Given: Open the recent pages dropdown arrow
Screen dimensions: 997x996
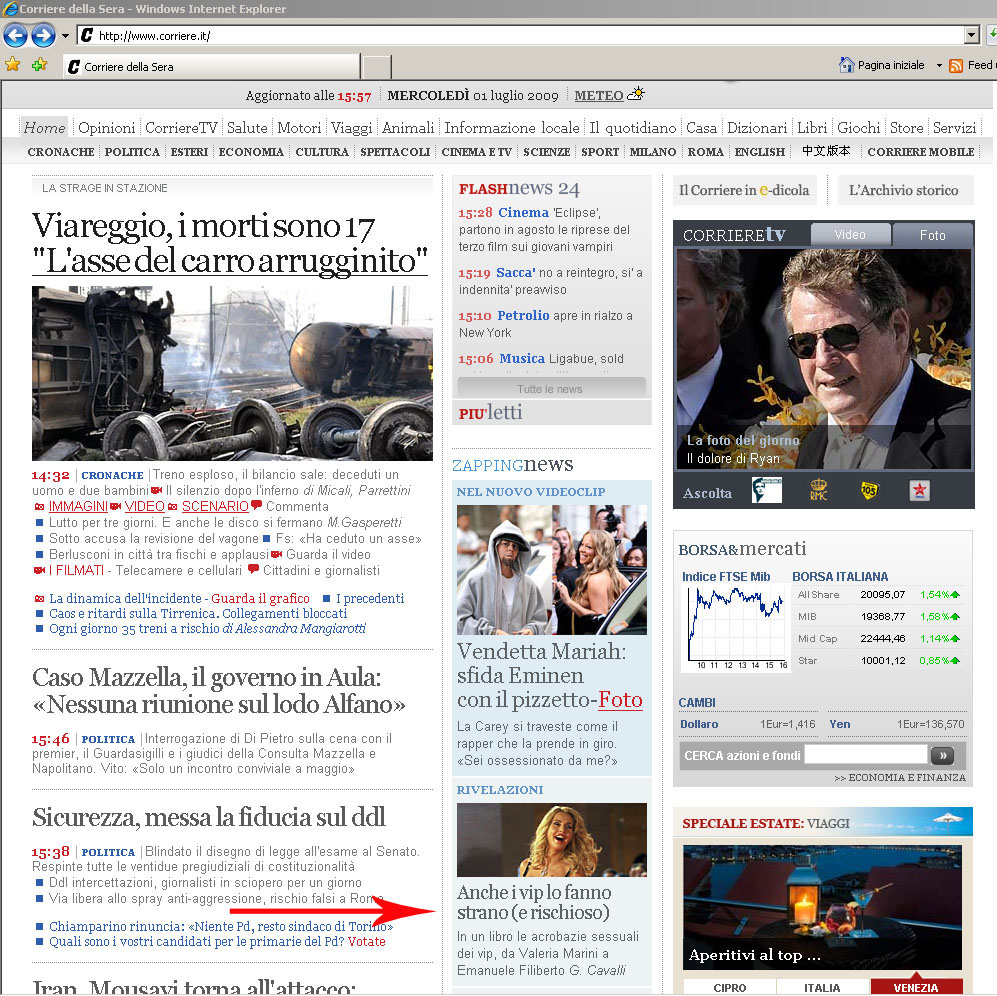Looking at the screenshot, I should point(65,36).
